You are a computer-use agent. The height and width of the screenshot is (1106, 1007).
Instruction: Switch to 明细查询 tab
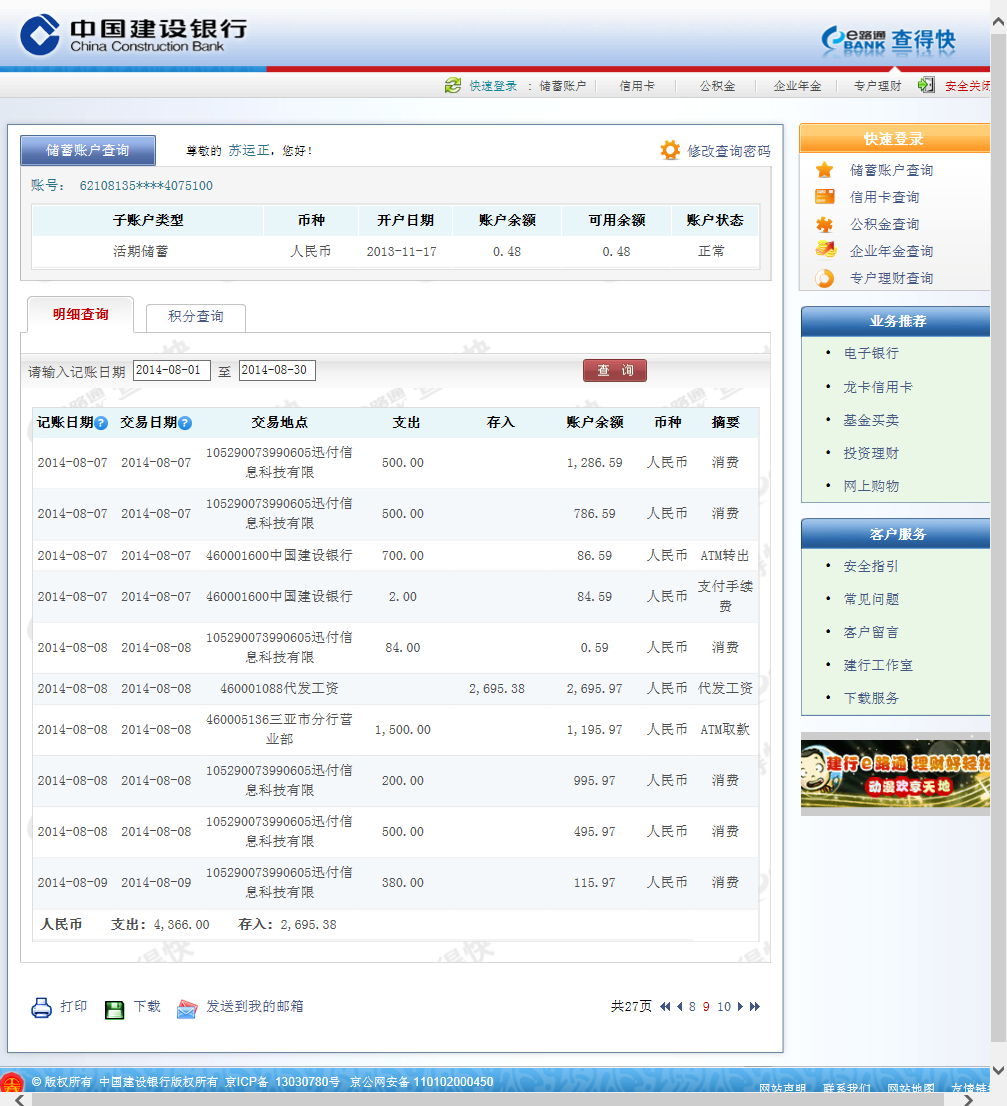(80, 315)
